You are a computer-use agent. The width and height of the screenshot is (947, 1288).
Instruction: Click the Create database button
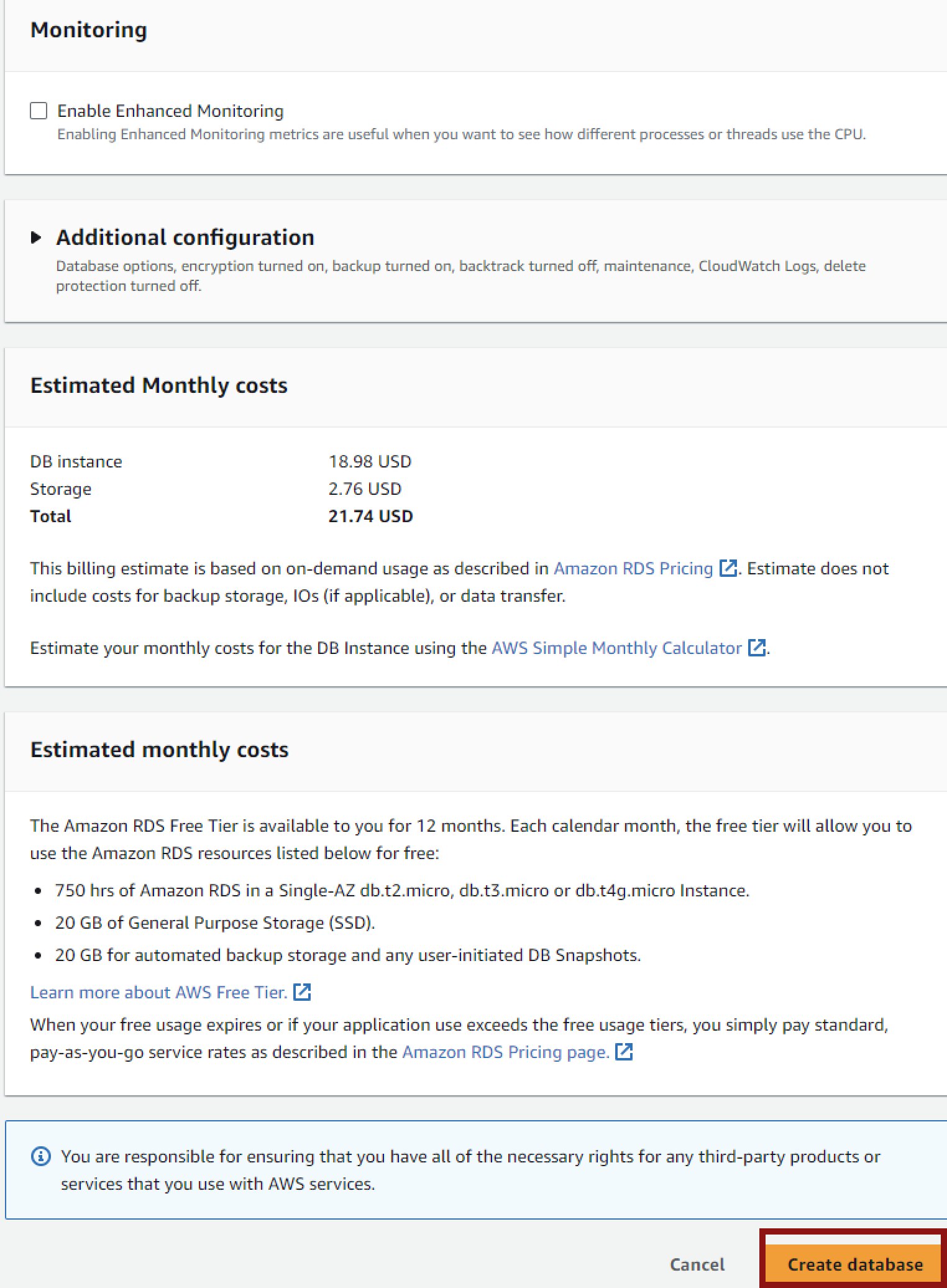tap(855, 1264)
